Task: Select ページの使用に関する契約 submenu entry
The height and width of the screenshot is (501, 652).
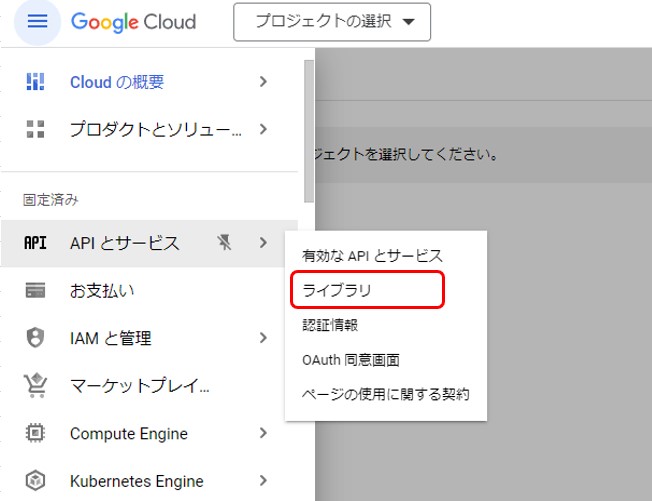Action: pyautogui.click(x=386, y=394)
